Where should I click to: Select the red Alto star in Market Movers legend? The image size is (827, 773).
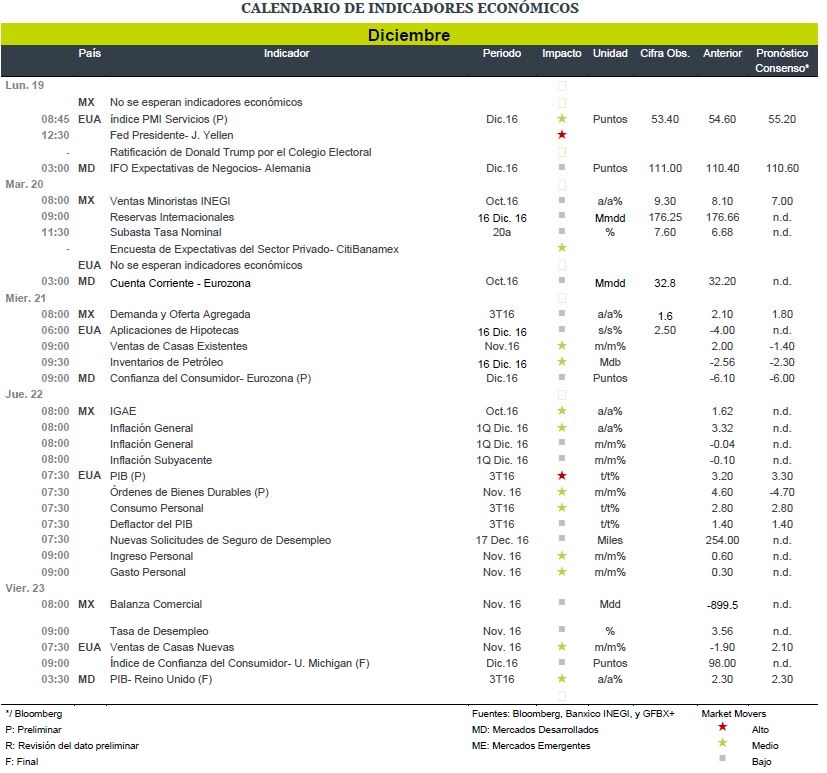[723, 727]
